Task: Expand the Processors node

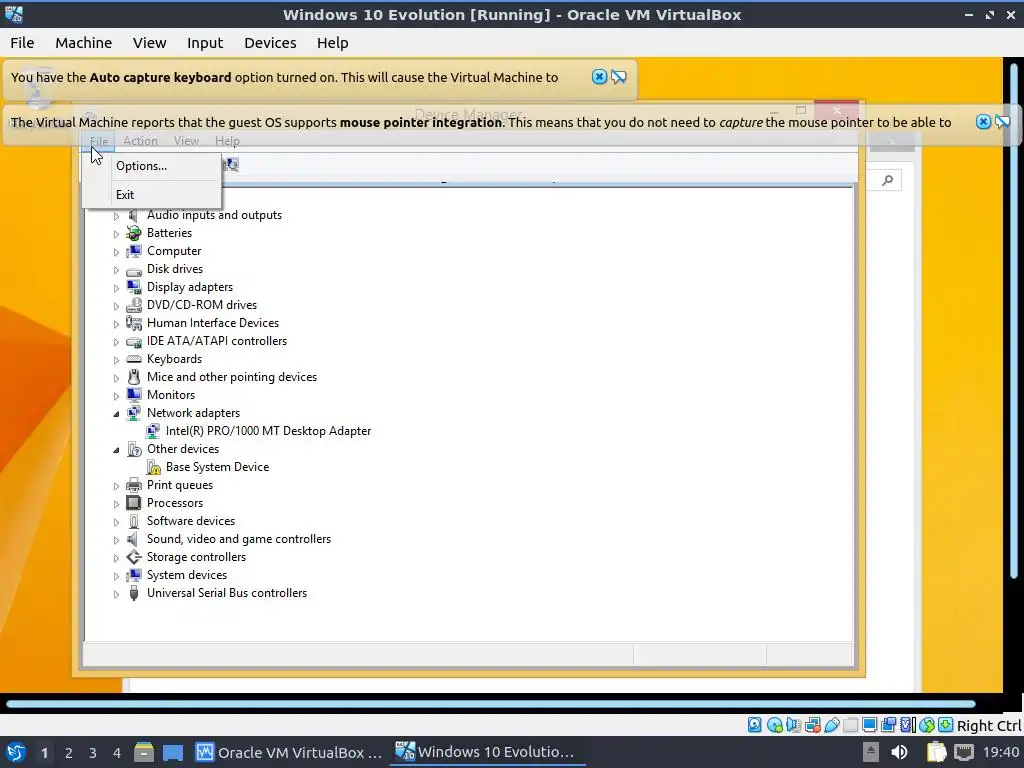Action: tap(116, 504)
